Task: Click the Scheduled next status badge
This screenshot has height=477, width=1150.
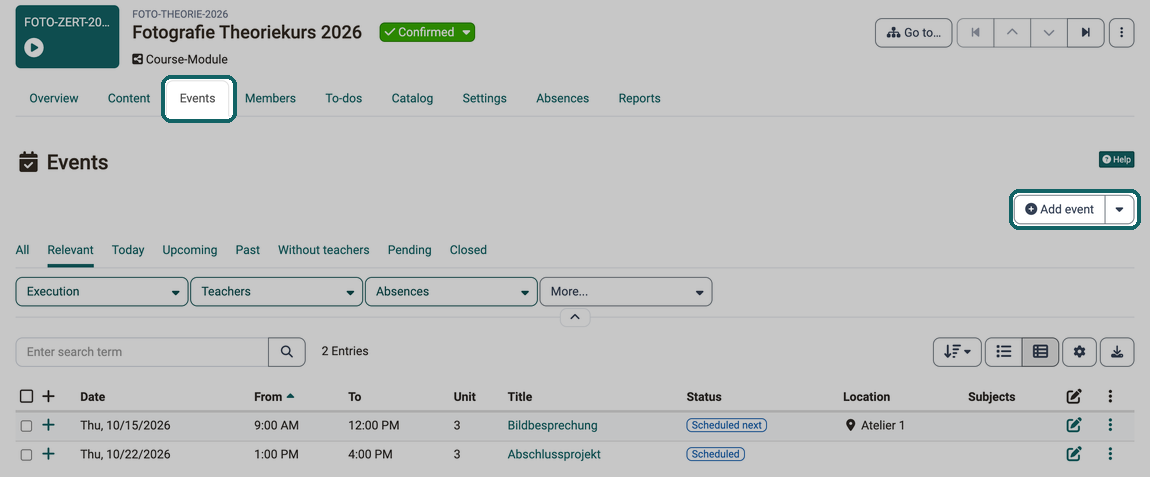Action: (726, 425)
